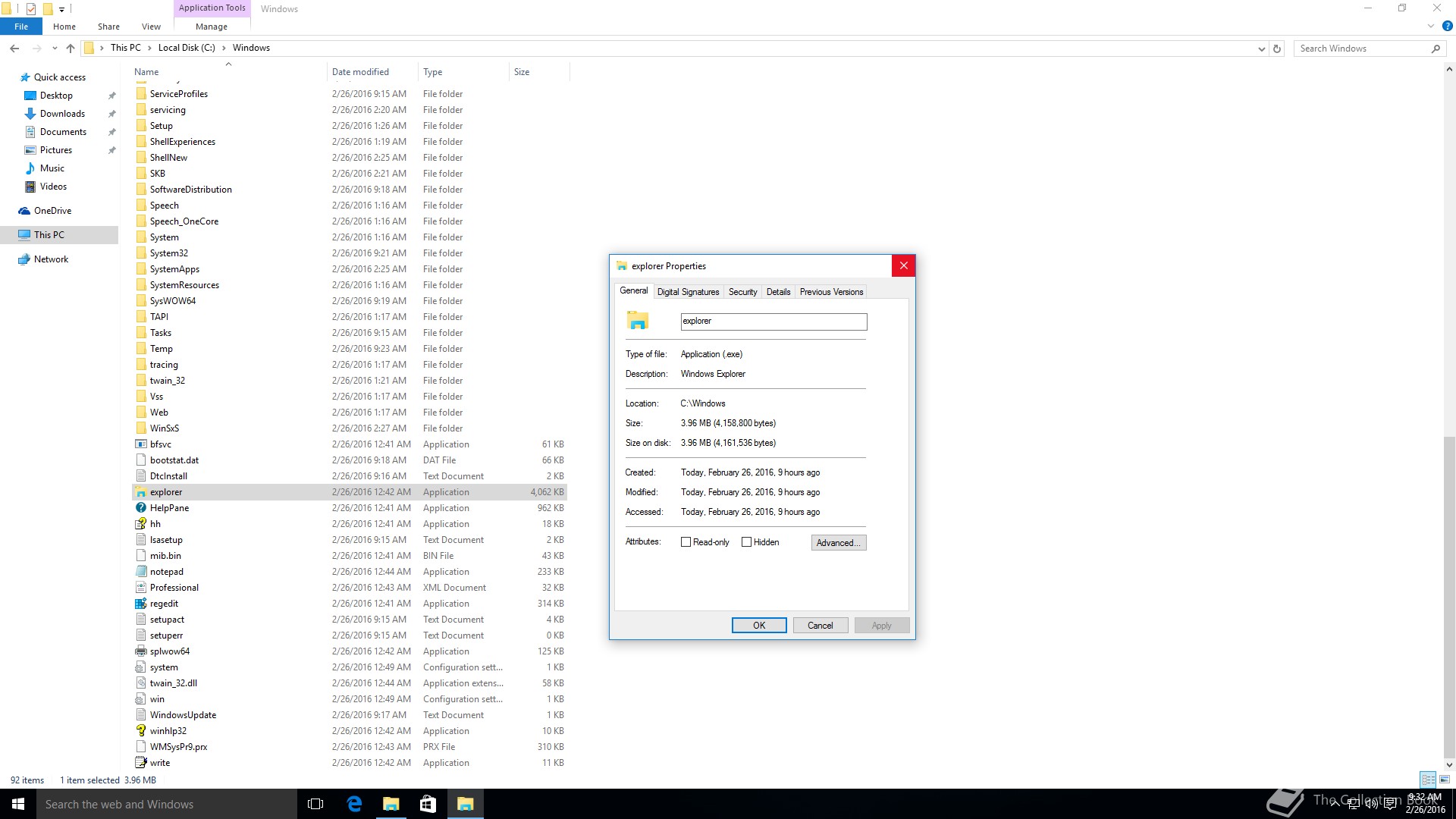The height and width of the screenshot is (819, 1456).
Task: Click the hh application icon
Action: [140, 524]
